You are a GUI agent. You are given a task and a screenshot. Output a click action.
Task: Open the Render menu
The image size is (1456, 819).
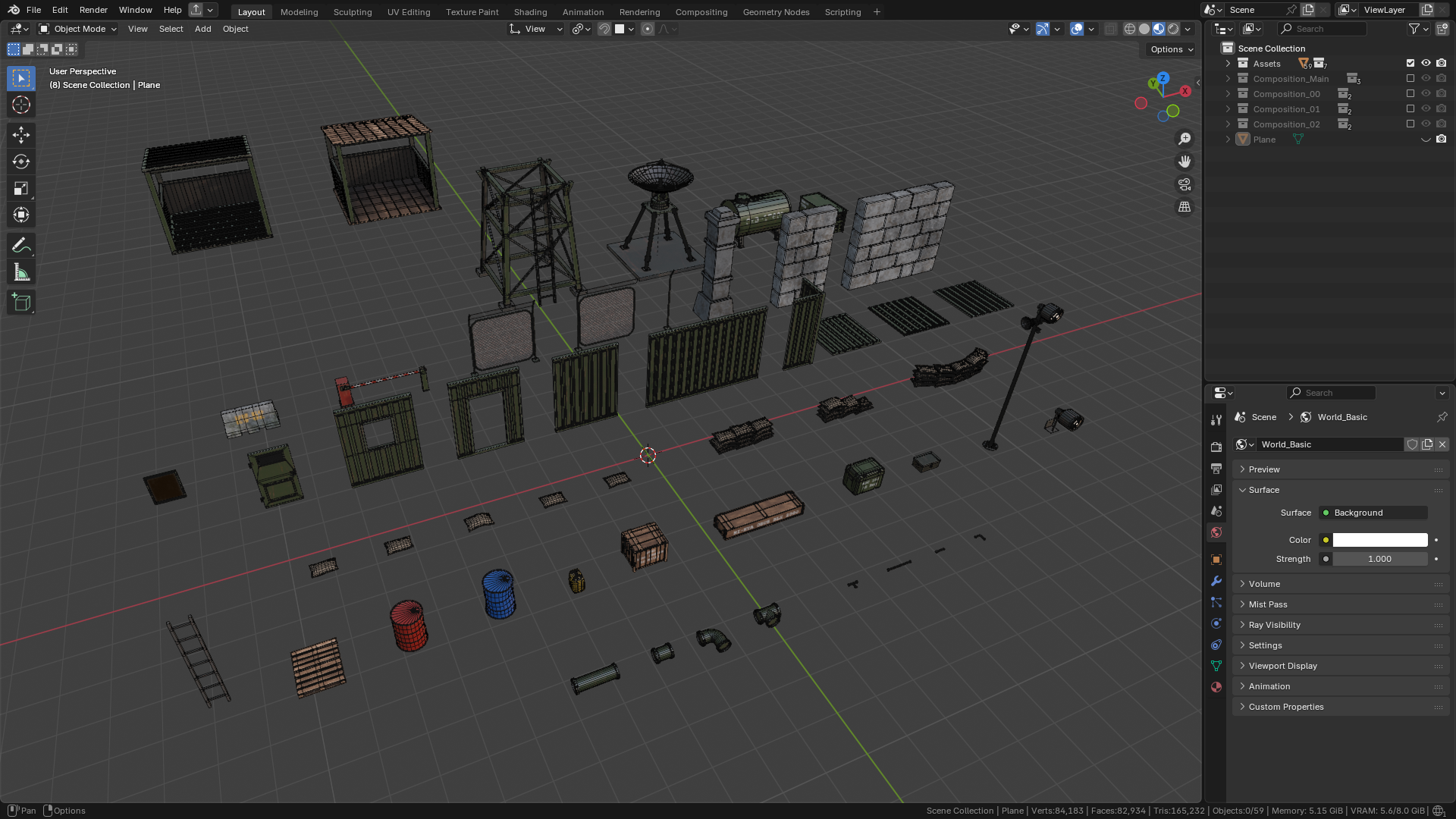click(93, 10)
